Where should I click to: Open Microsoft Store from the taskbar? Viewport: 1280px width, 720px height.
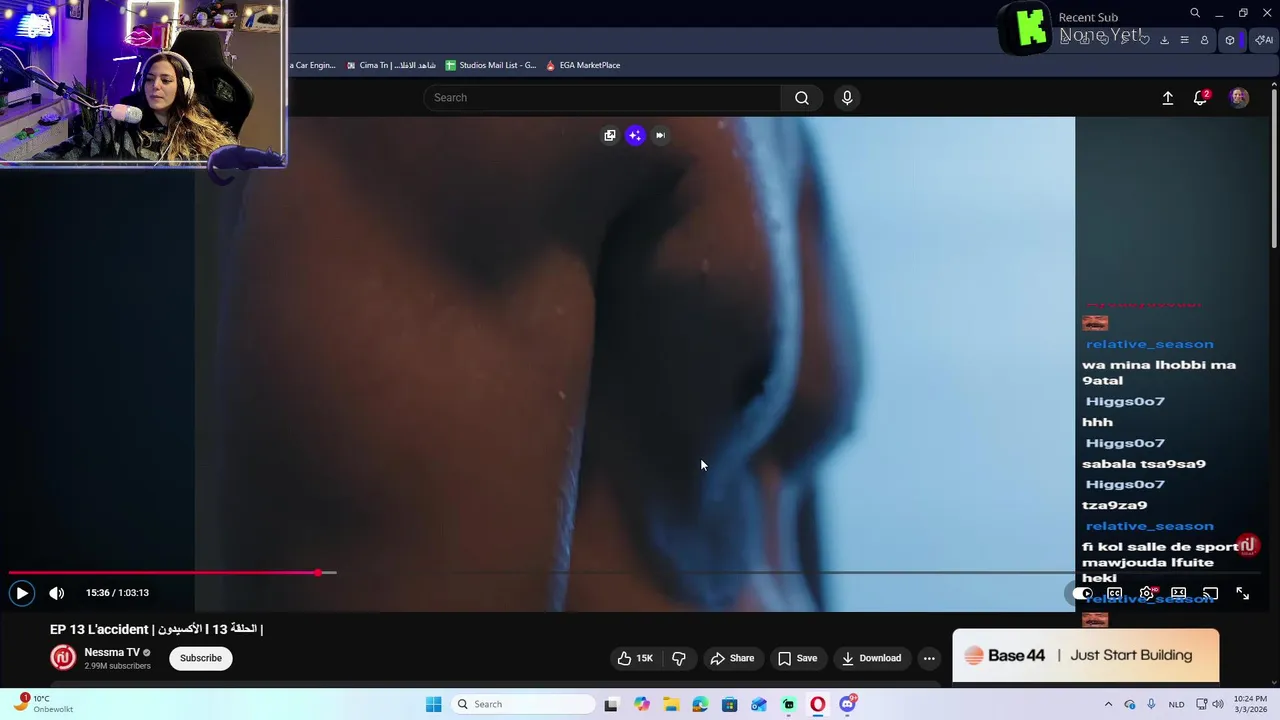pyautogui.click(x=729, y=704)
